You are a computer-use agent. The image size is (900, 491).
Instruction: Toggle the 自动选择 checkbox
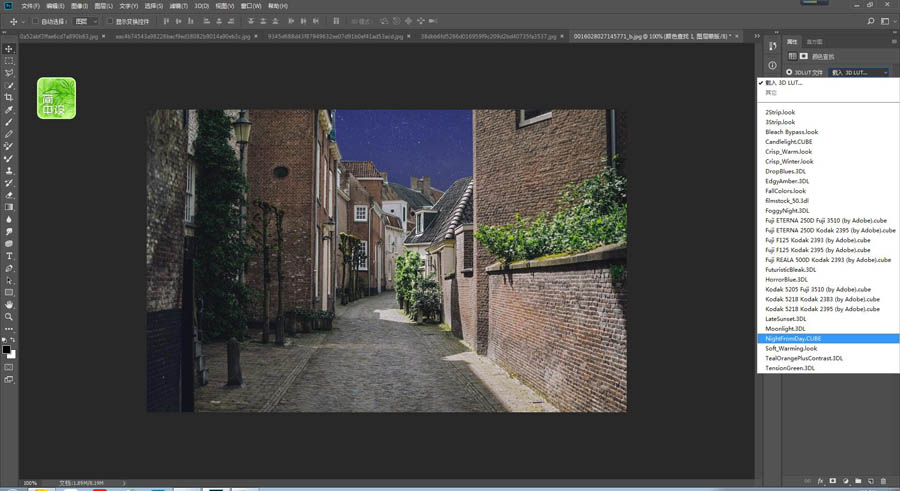click(36, 21)
